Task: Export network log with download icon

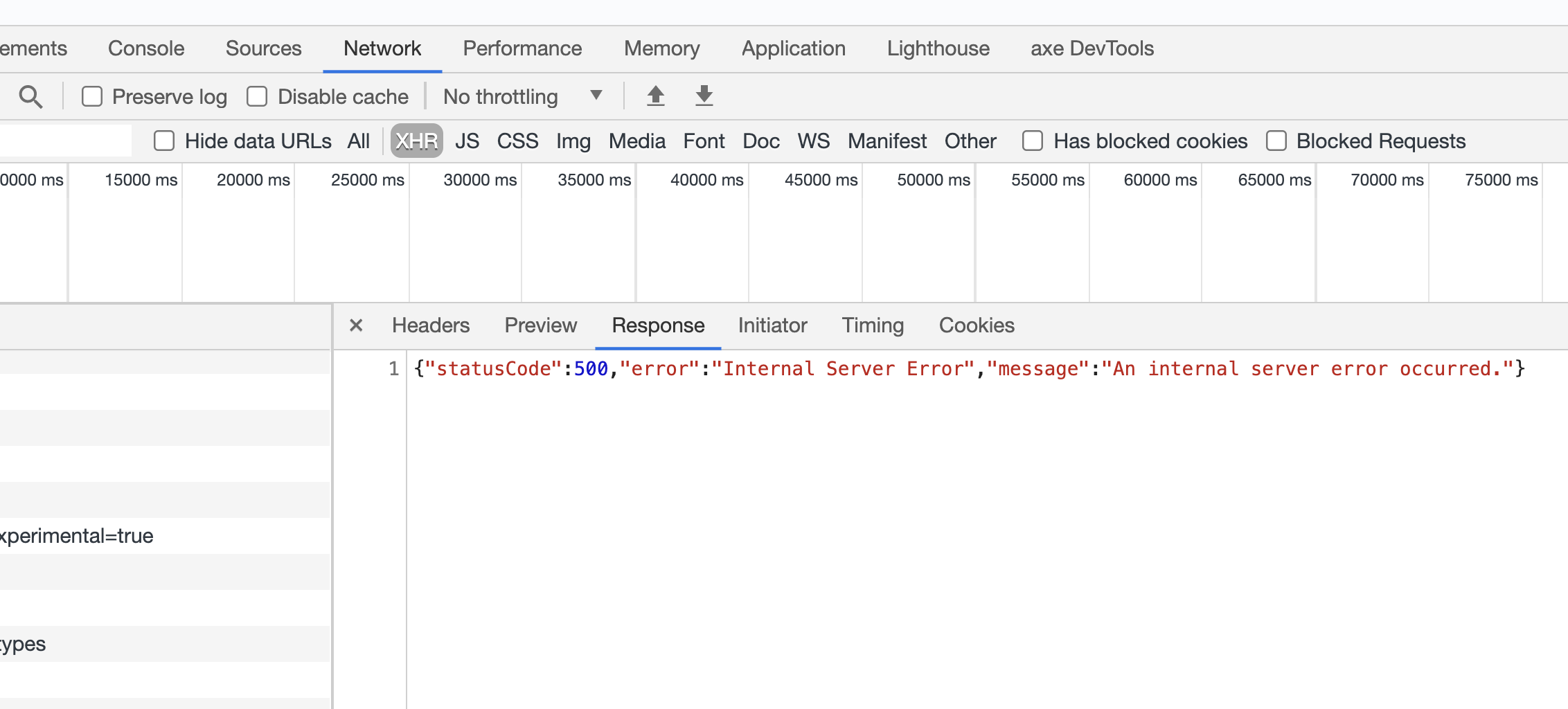Action: [704, 96]
